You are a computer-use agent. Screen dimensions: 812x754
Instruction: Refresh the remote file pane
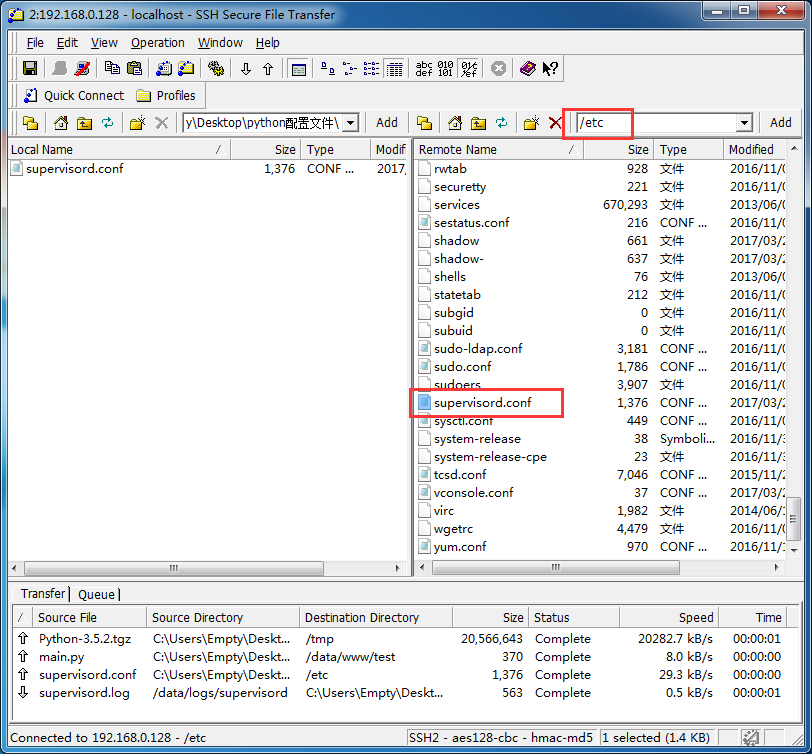[501, 123]
